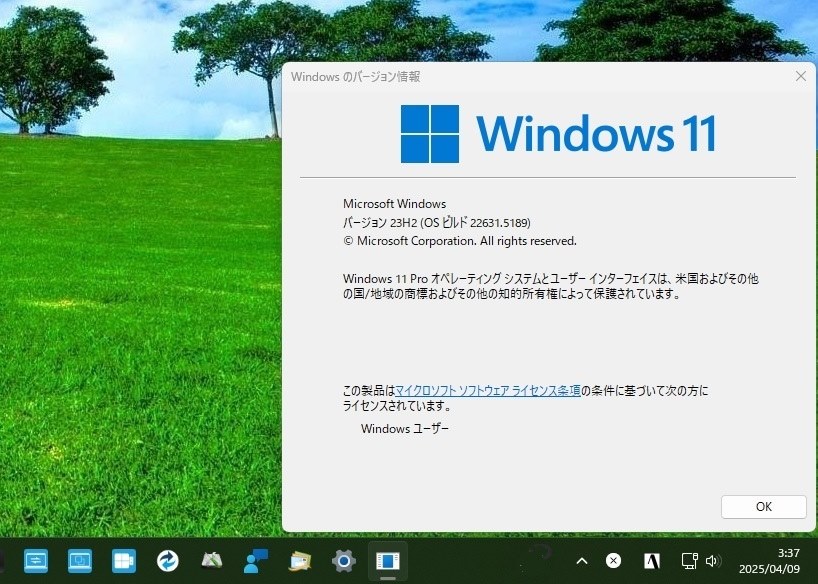Click the first blue laptop taskbar icon
Viewport: 818px width, 584px height.
click(35, 560)
